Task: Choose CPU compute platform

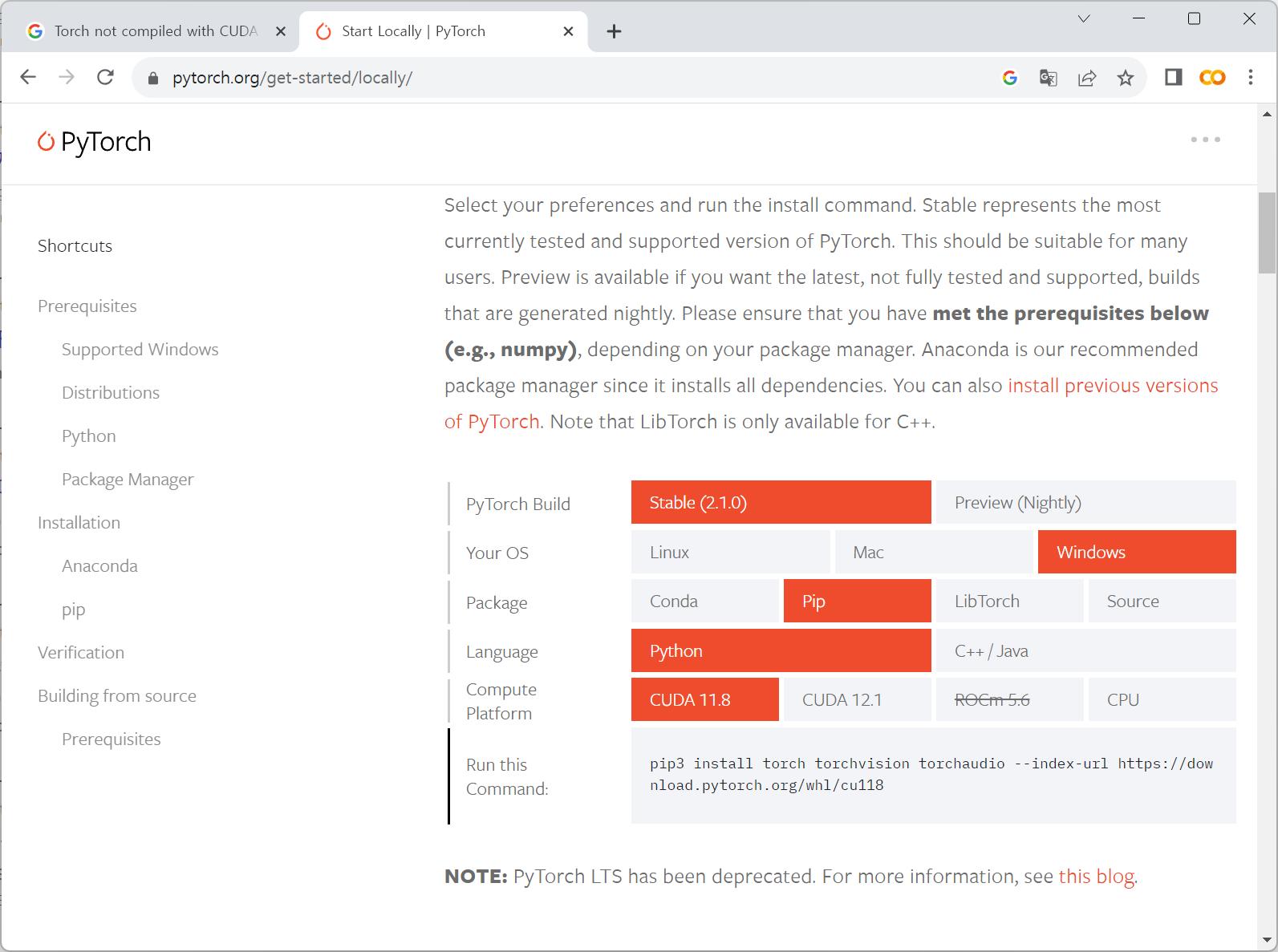Action: point(1162,699)
